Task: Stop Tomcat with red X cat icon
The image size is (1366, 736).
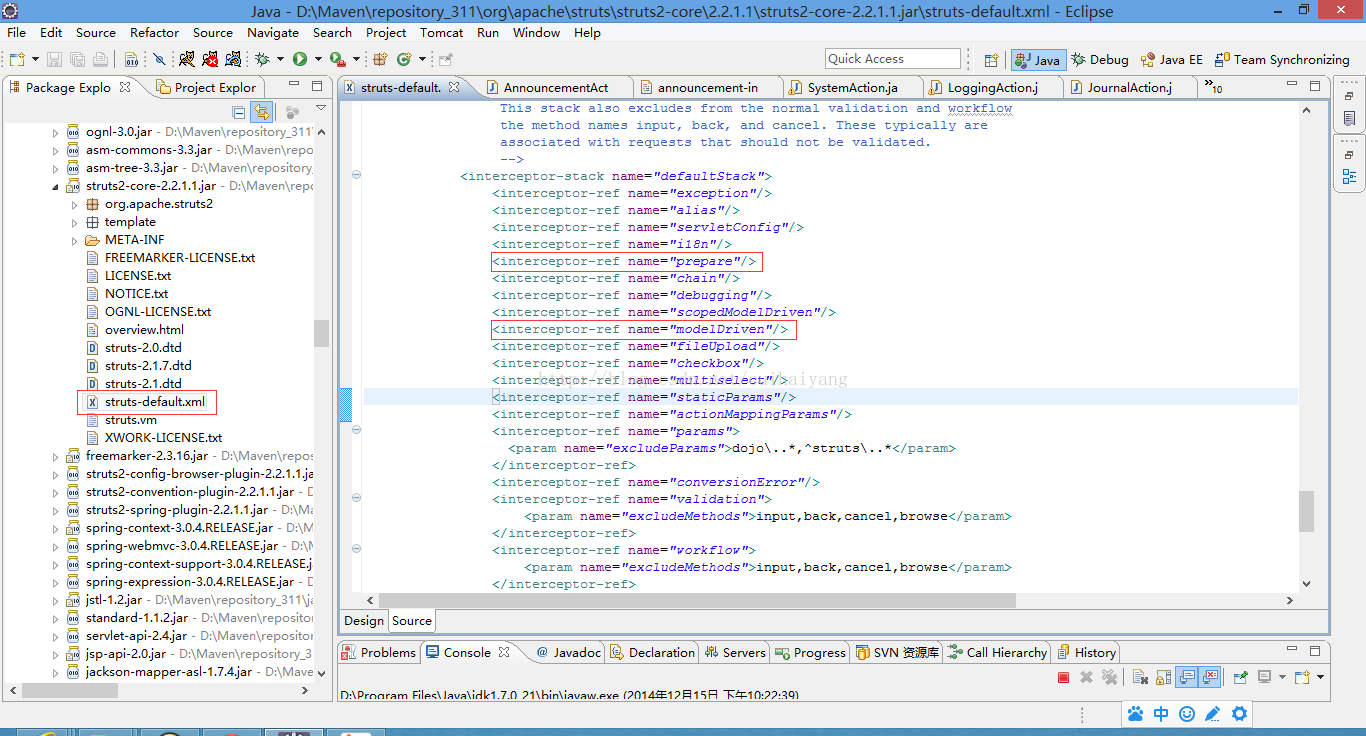Action: click(x=210, y=59)
